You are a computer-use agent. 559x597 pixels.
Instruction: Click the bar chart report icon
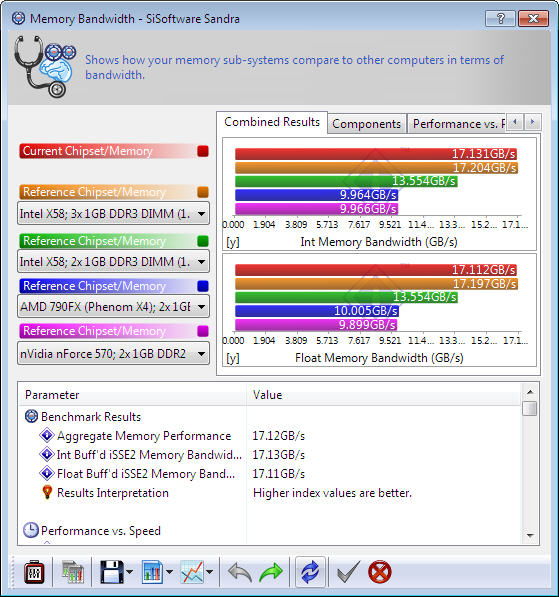[x=152, y=571]
